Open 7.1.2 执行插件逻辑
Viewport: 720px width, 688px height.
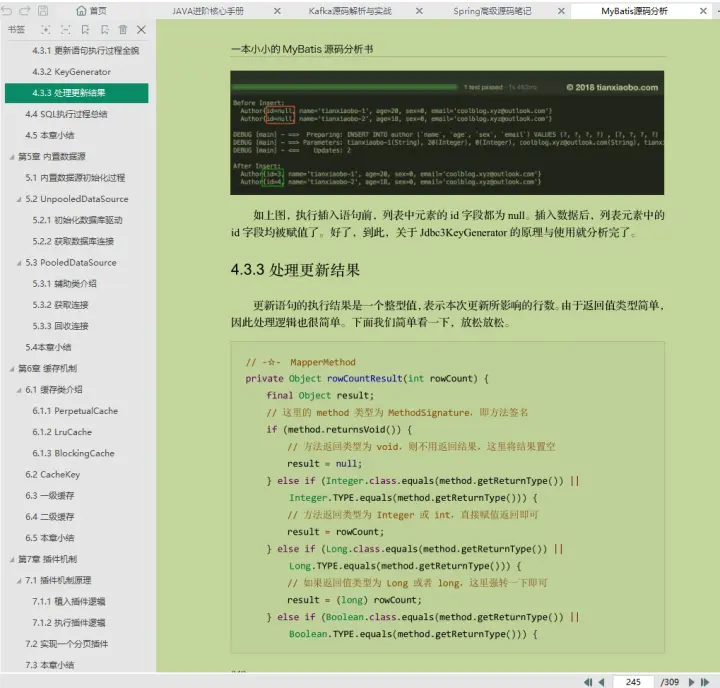(x=68, y=623)
